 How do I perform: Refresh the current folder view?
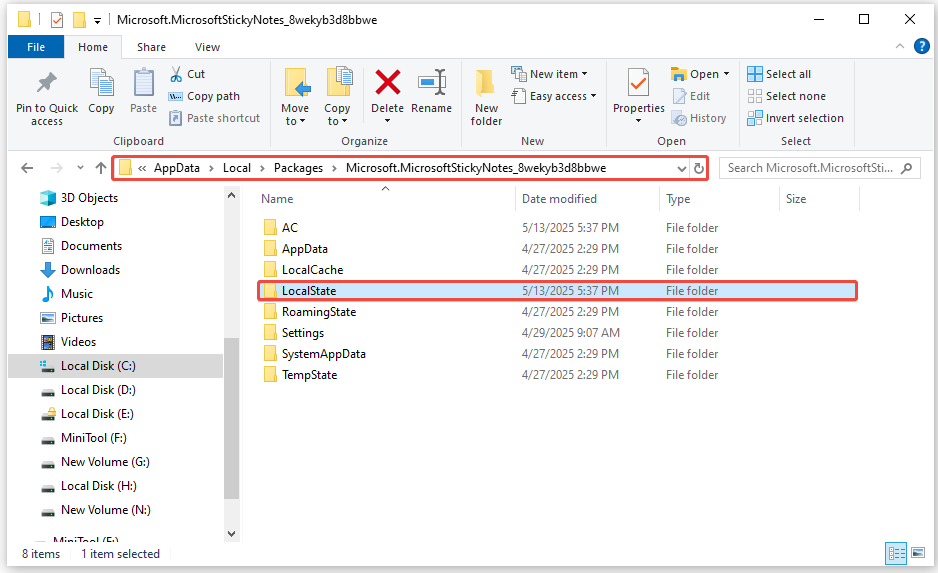(698, 169)
